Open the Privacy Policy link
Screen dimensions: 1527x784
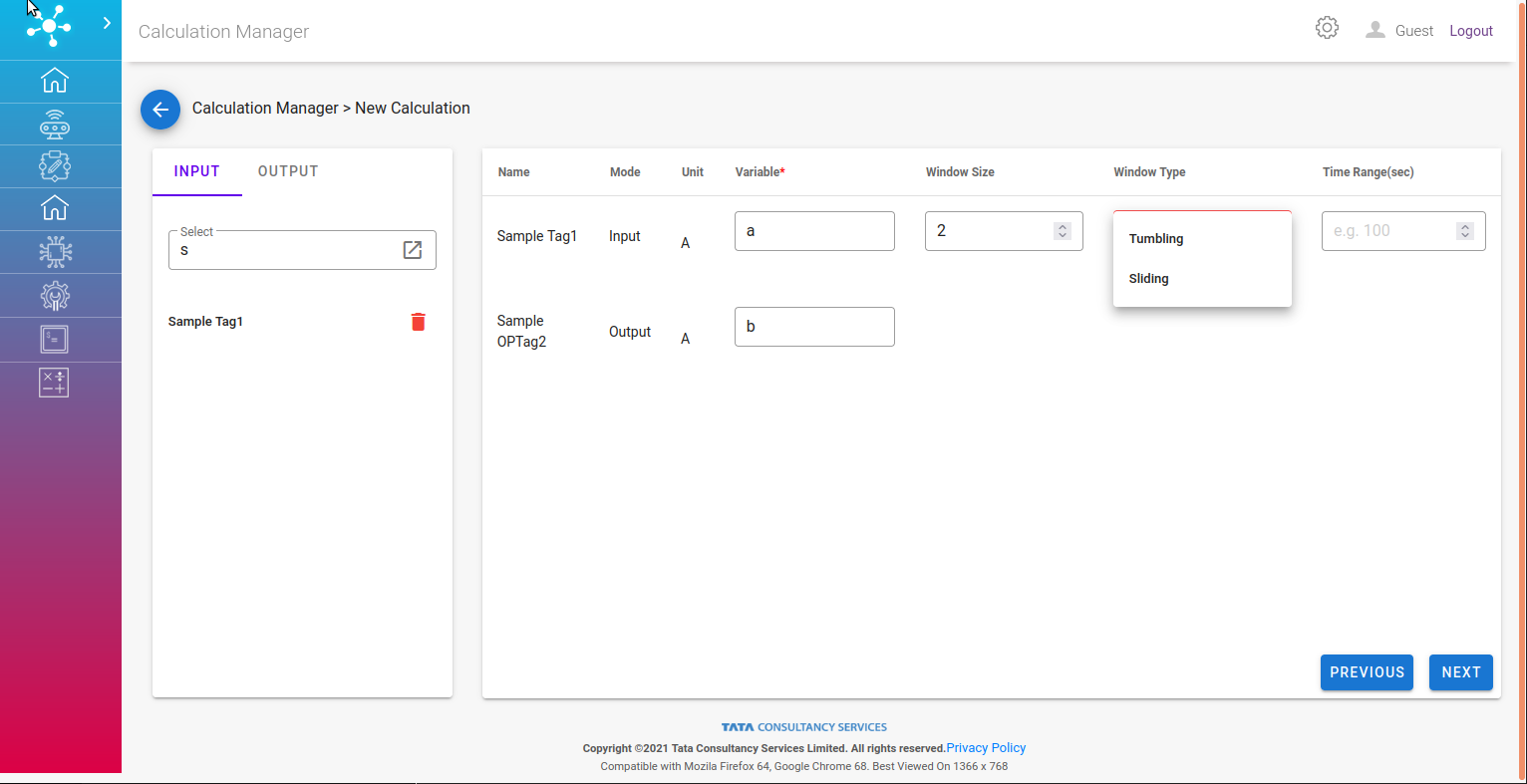[x=986, y=748]
